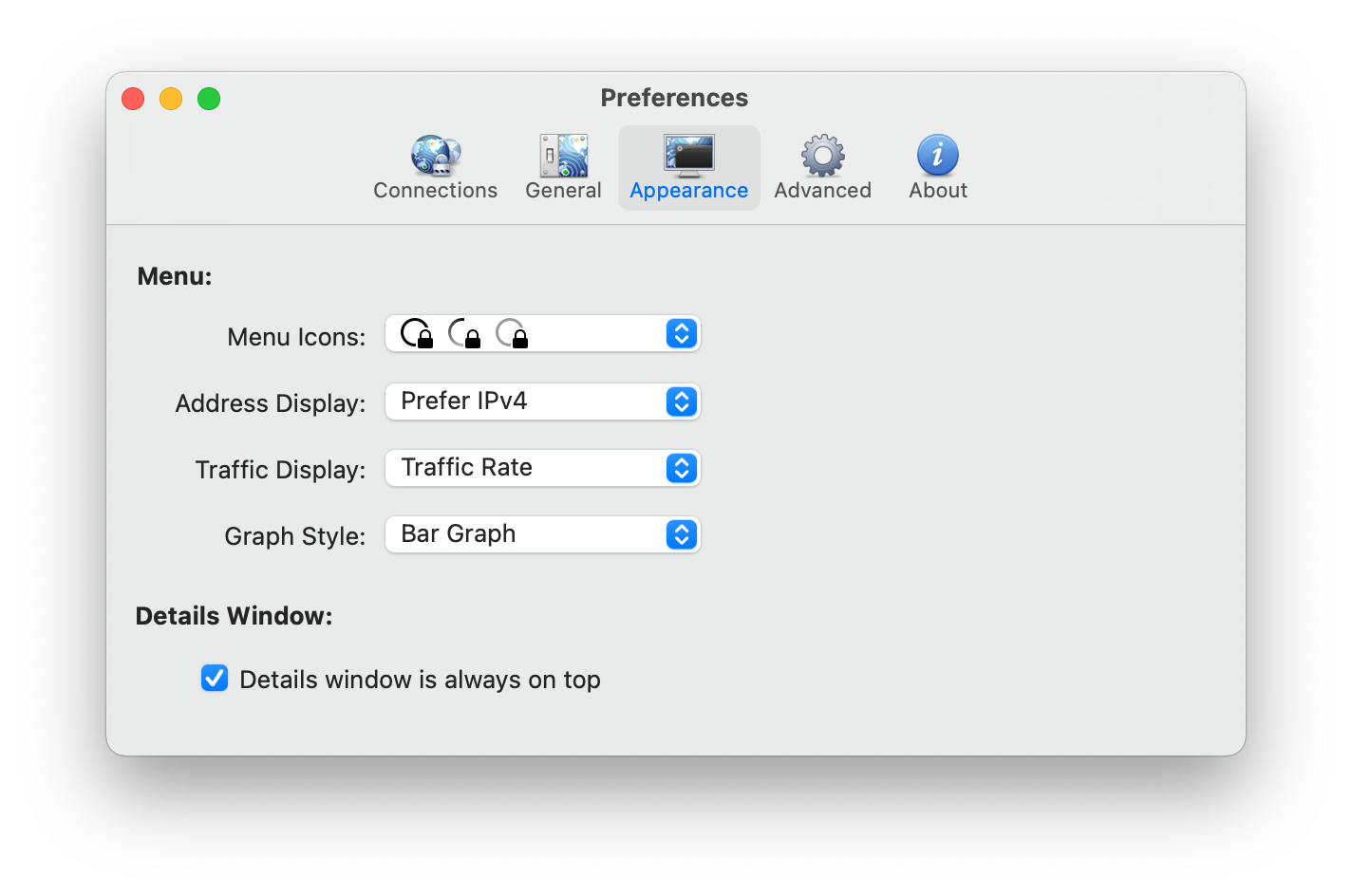Click the Preferences window title

[674, 98]
